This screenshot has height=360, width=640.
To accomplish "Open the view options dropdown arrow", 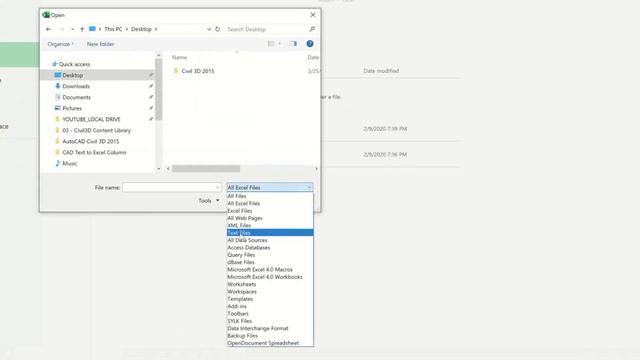I will (x=280, y=44).
